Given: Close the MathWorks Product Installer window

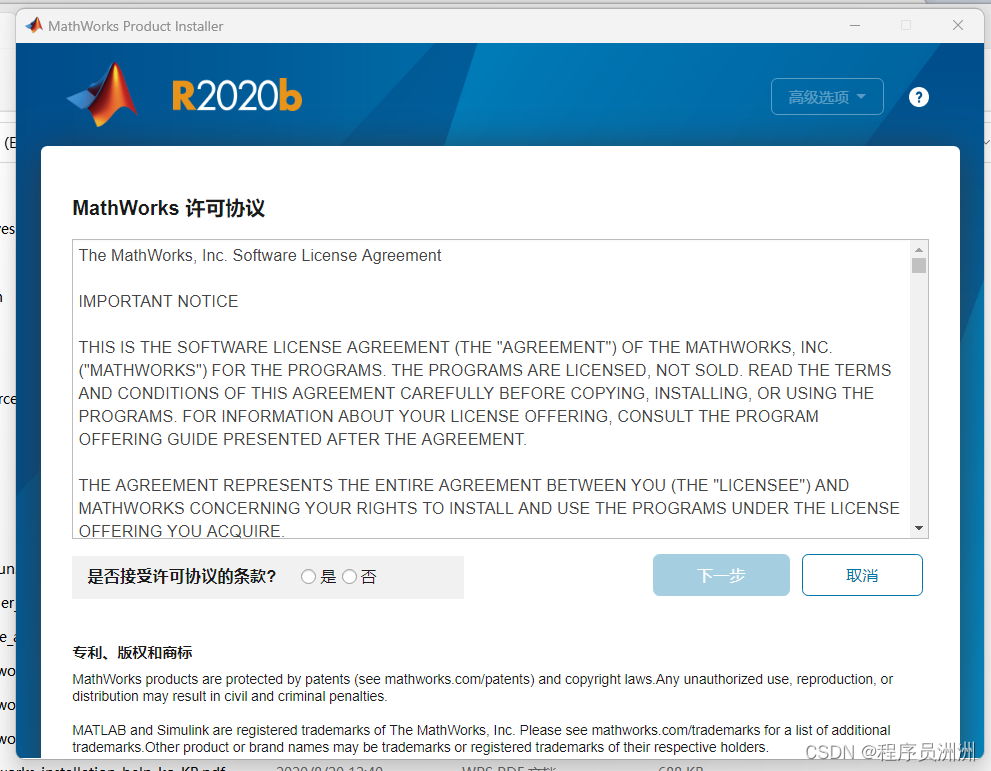Looking at the screenshot, I should point(958,25).
